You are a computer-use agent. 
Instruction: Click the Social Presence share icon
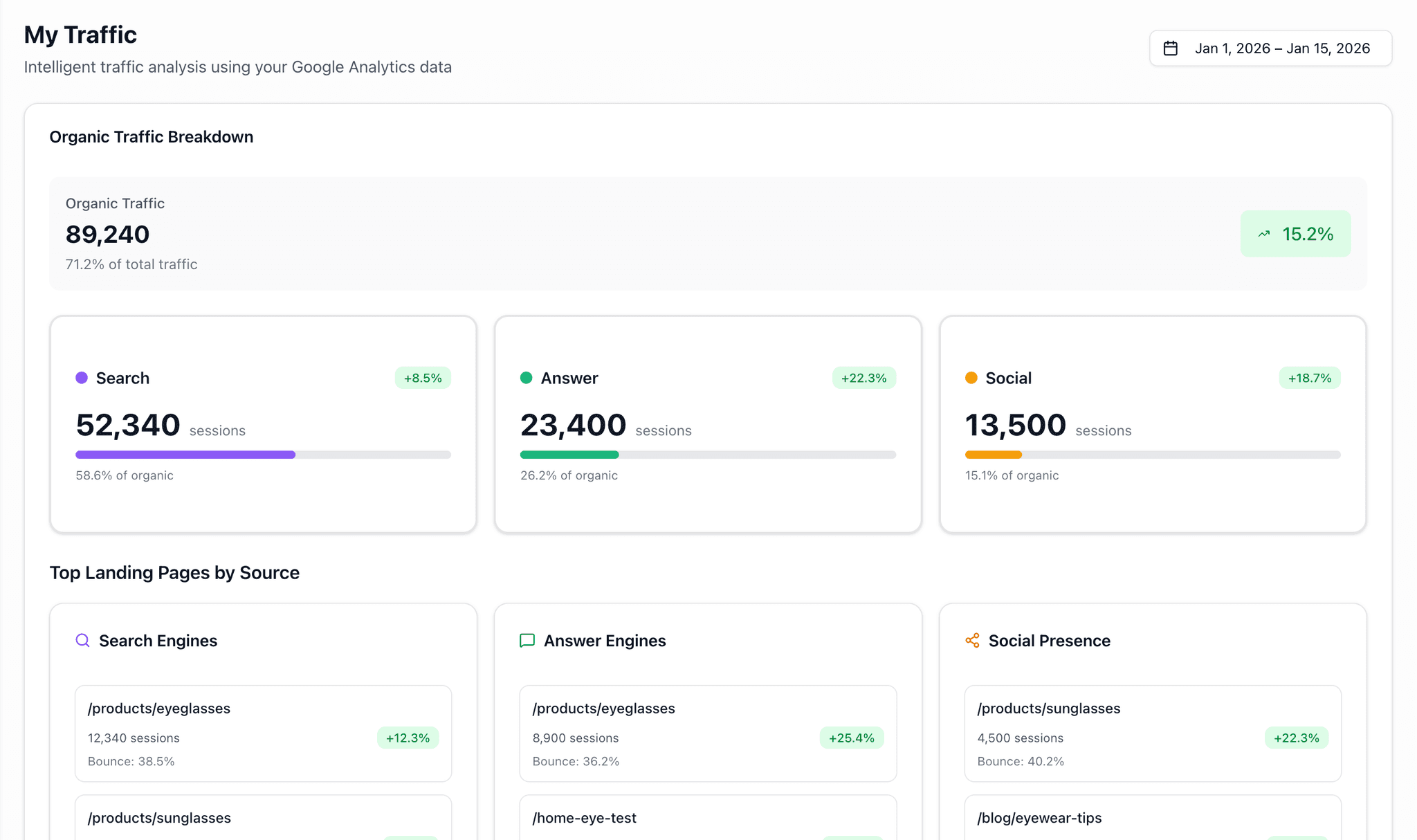tap(972, 641)
